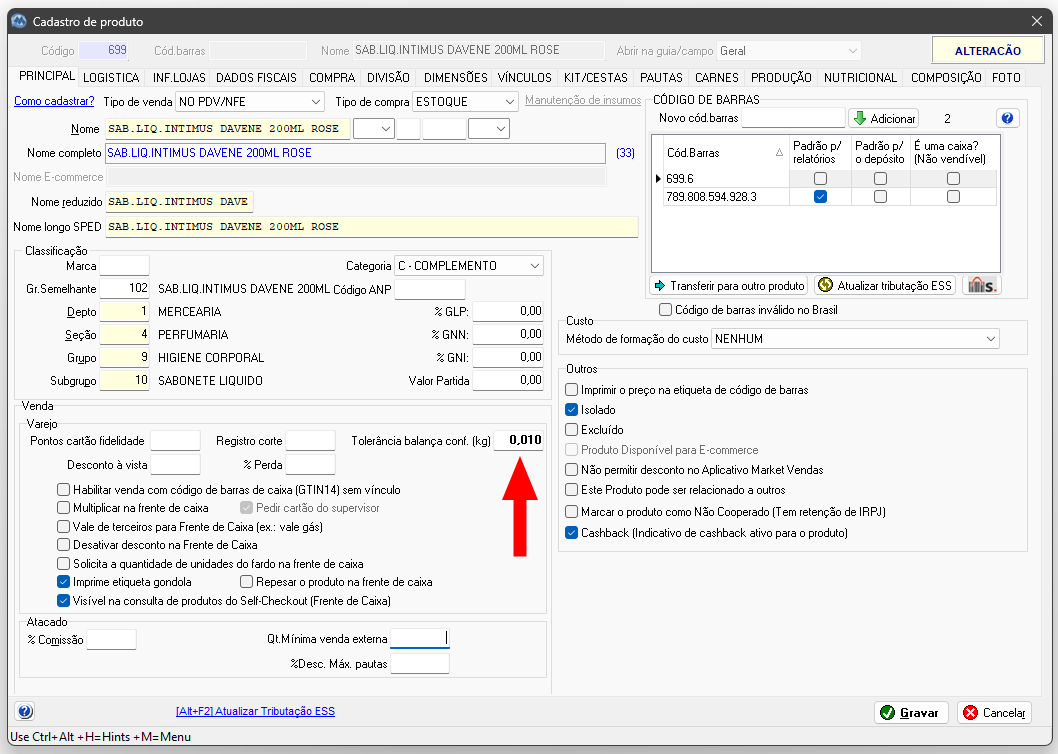
Task: Open the Como cadastrar? link
Action: (54, 101)
